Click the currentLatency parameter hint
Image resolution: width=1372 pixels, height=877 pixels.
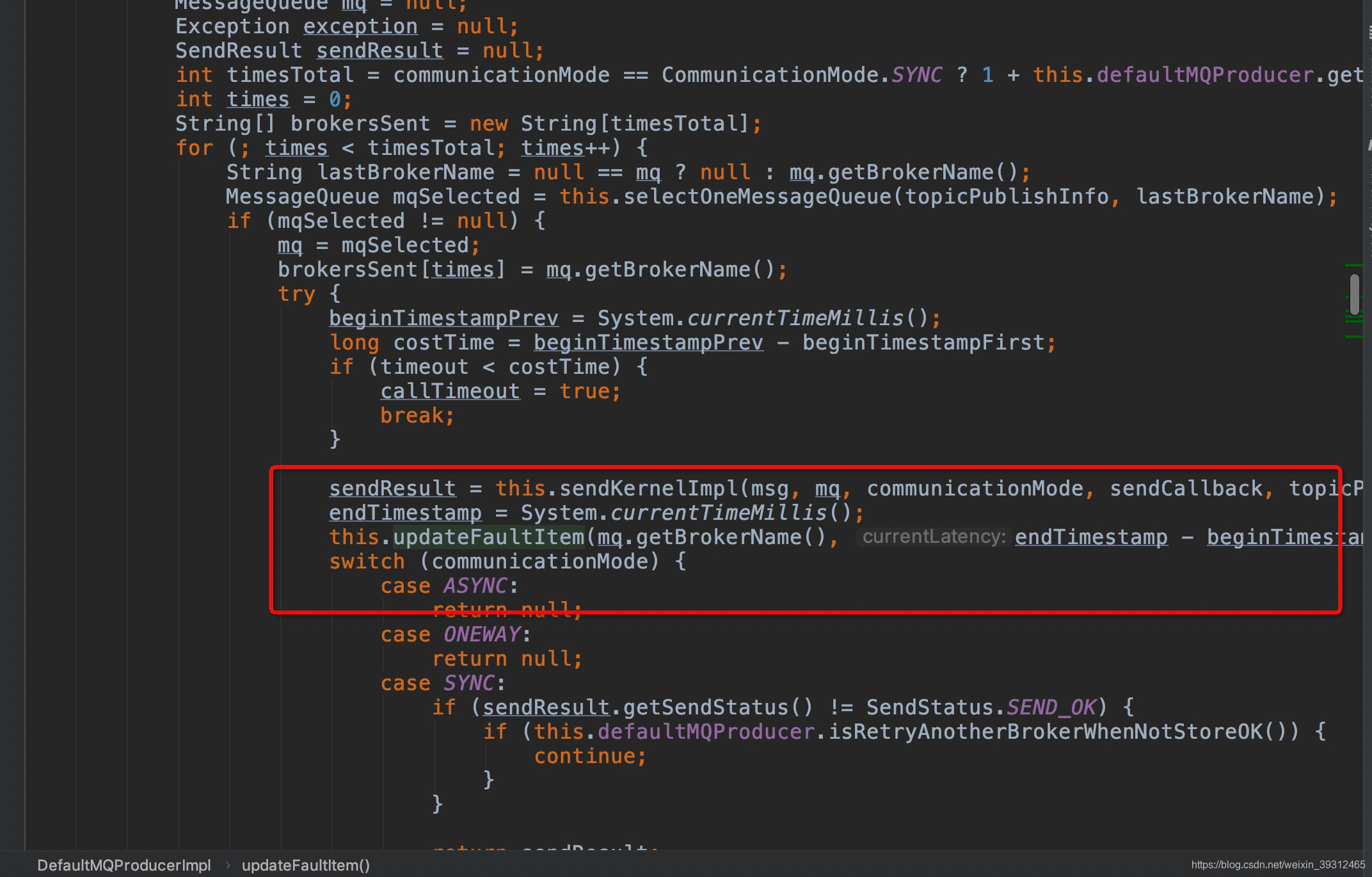[x=934, y=536]
